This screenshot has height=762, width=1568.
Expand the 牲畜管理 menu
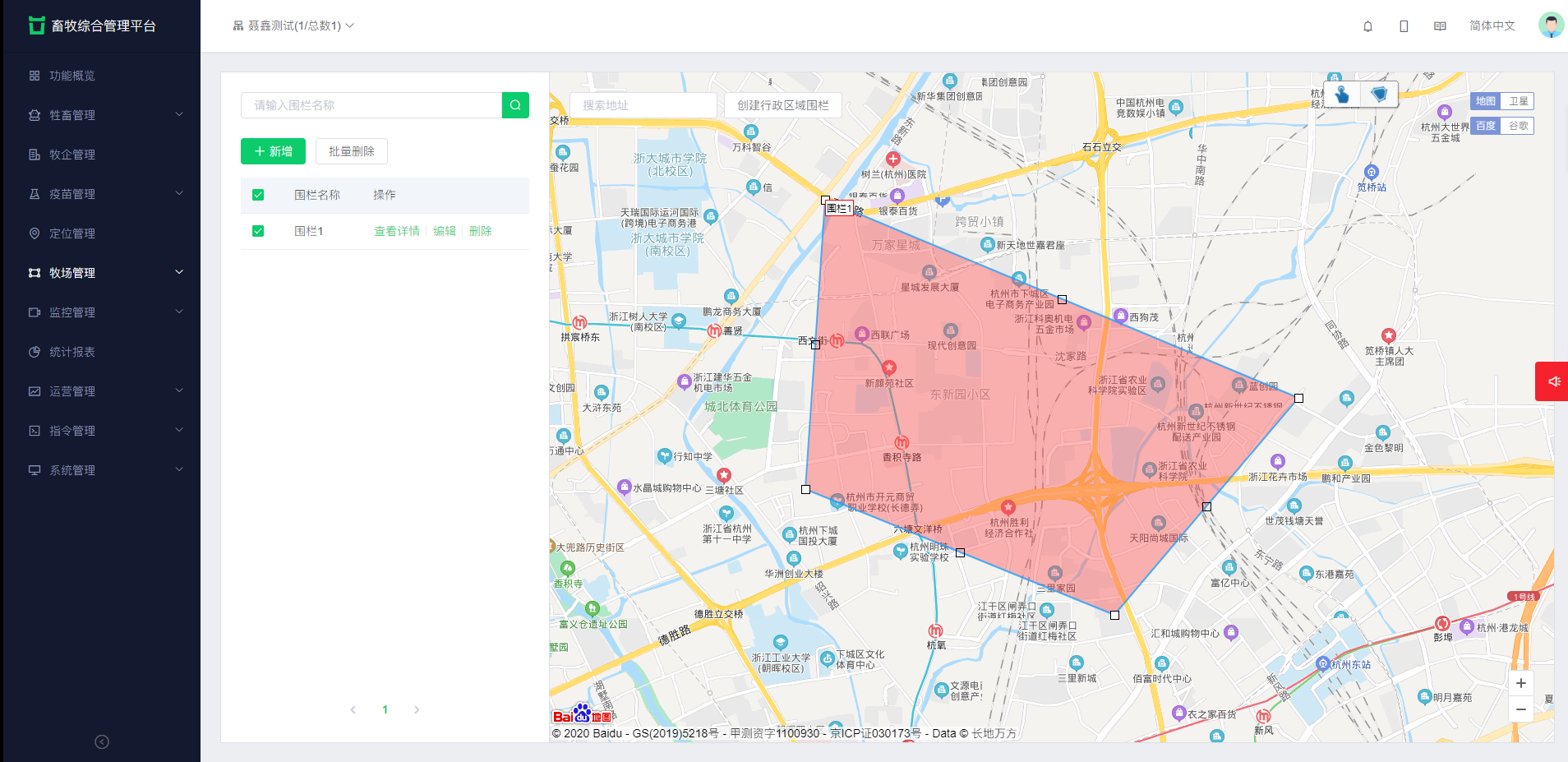pyautogui.click(x=179, y=114)
